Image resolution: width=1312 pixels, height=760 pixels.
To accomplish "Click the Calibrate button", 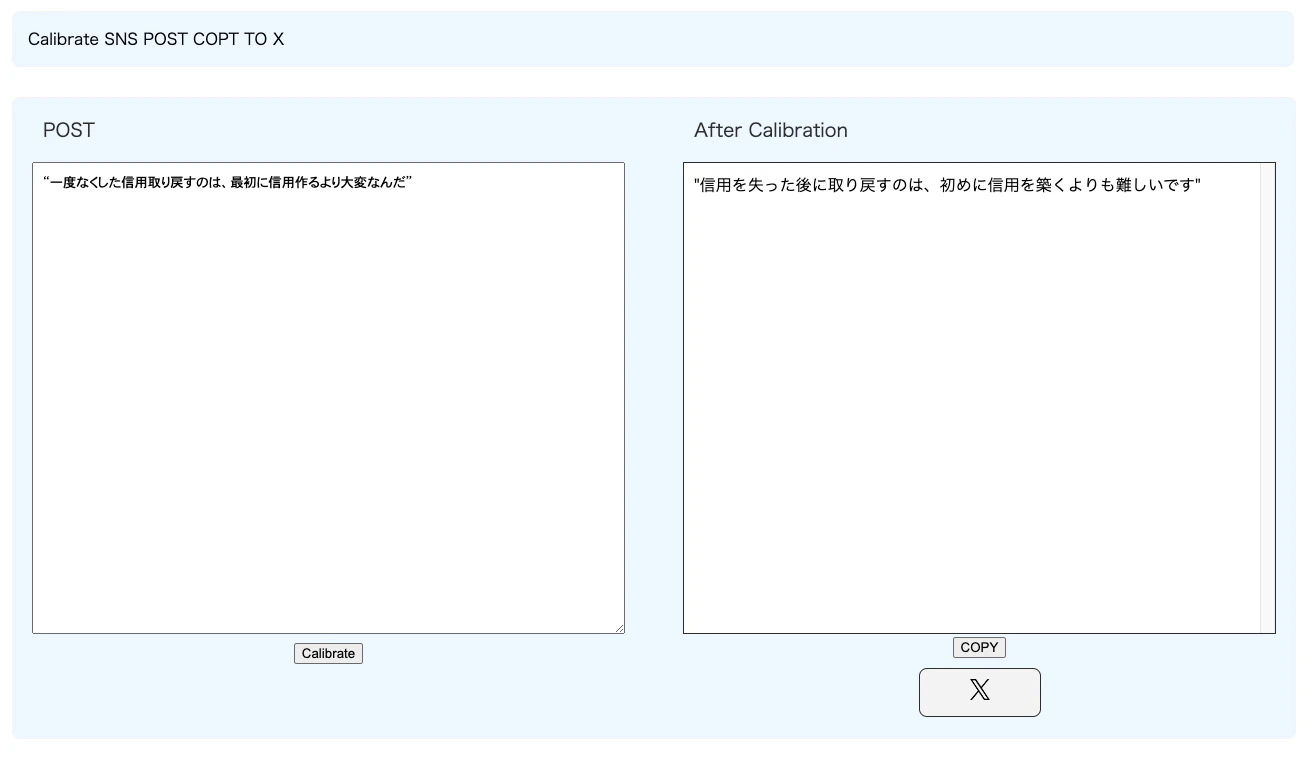I will [328, 653].
